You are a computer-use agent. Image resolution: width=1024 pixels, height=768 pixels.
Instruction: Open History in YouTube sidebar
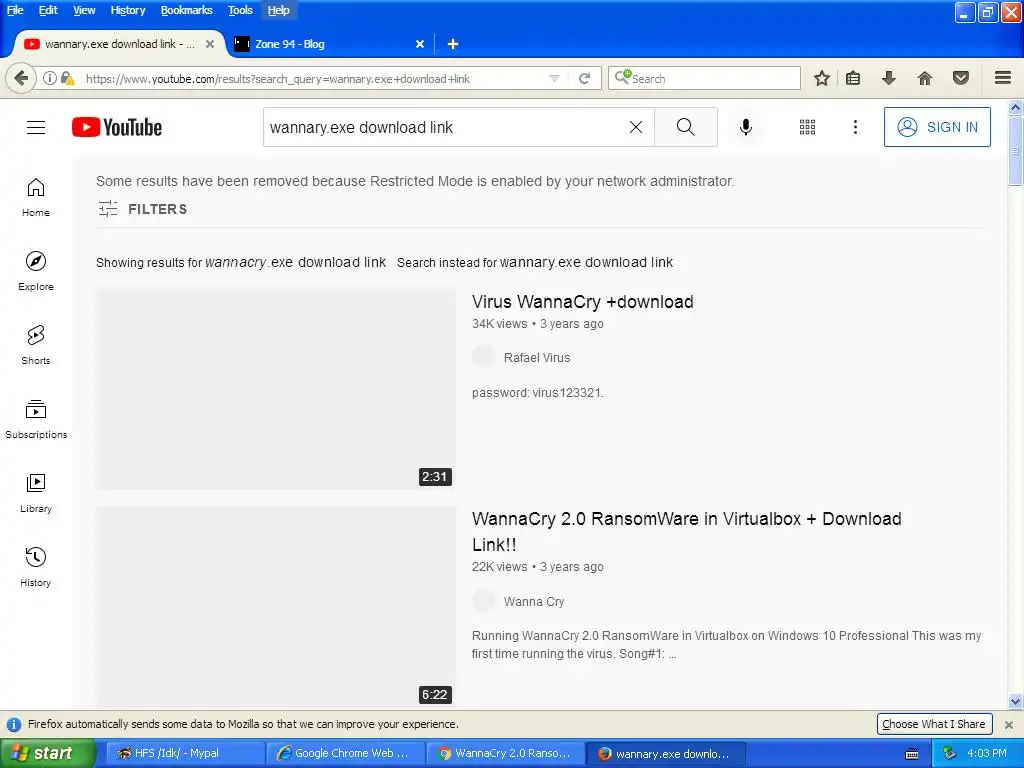coord(36,567)
